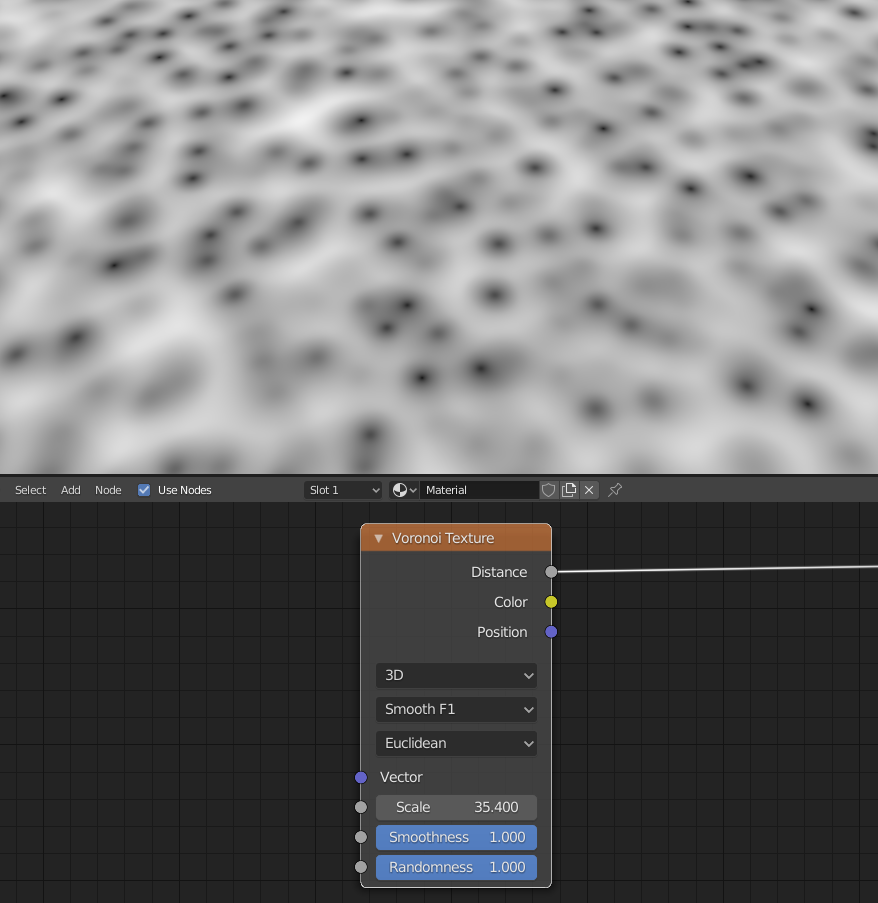Adjust the Smoothness slider

pos(456,837)
